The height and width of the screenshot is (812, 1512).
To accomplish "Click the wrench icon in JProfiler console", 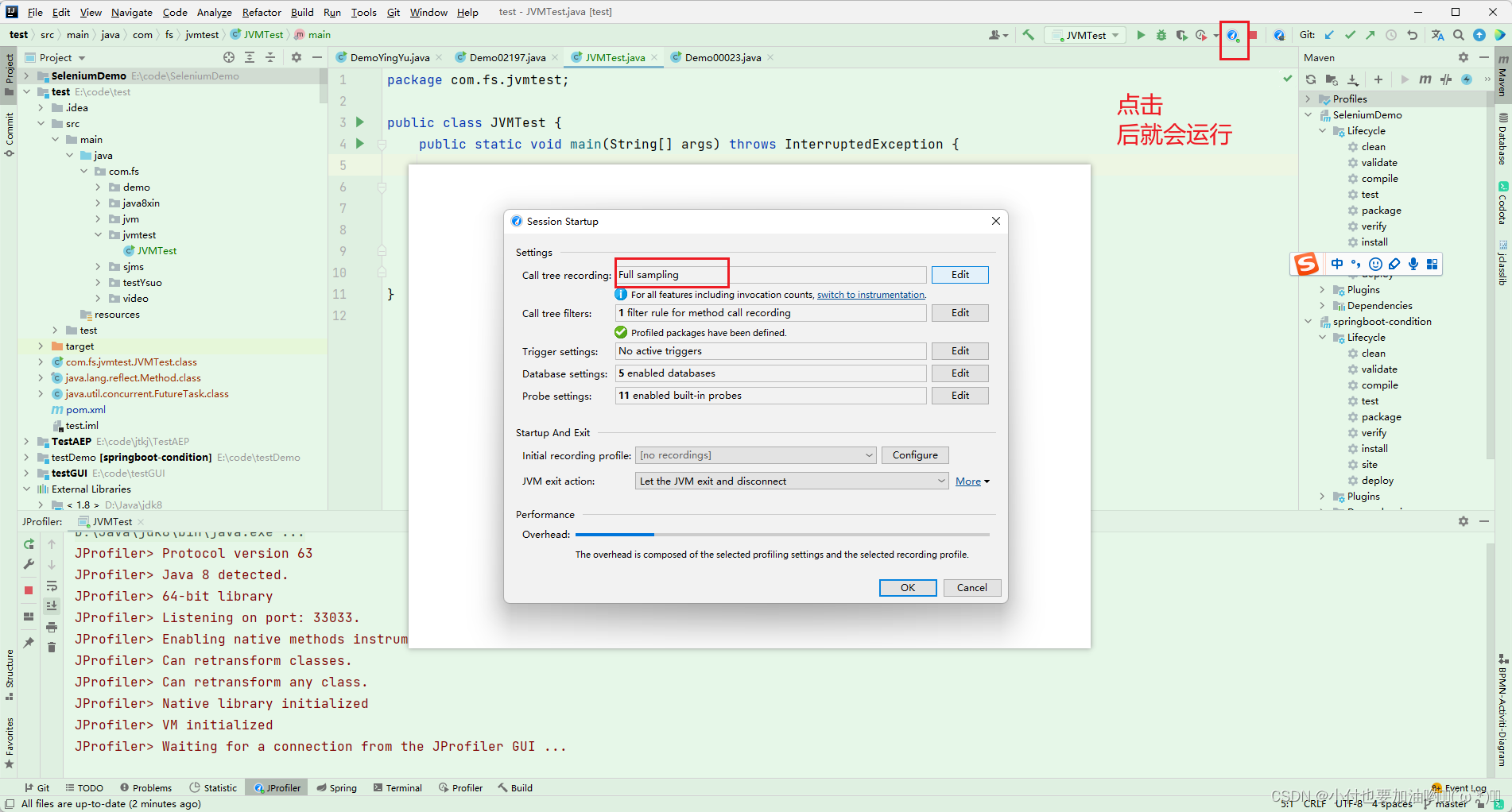I will pyautogui.click(x=29, y=565).
